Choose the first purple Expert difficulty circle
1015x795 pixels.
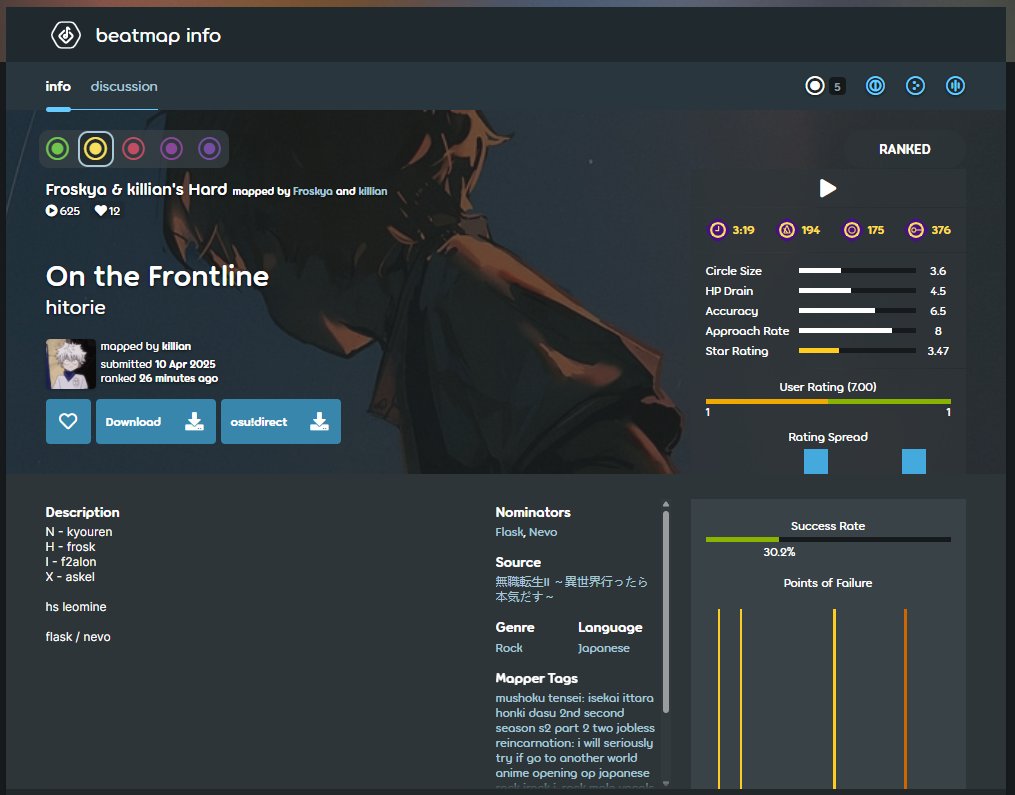tap(172, 149)
